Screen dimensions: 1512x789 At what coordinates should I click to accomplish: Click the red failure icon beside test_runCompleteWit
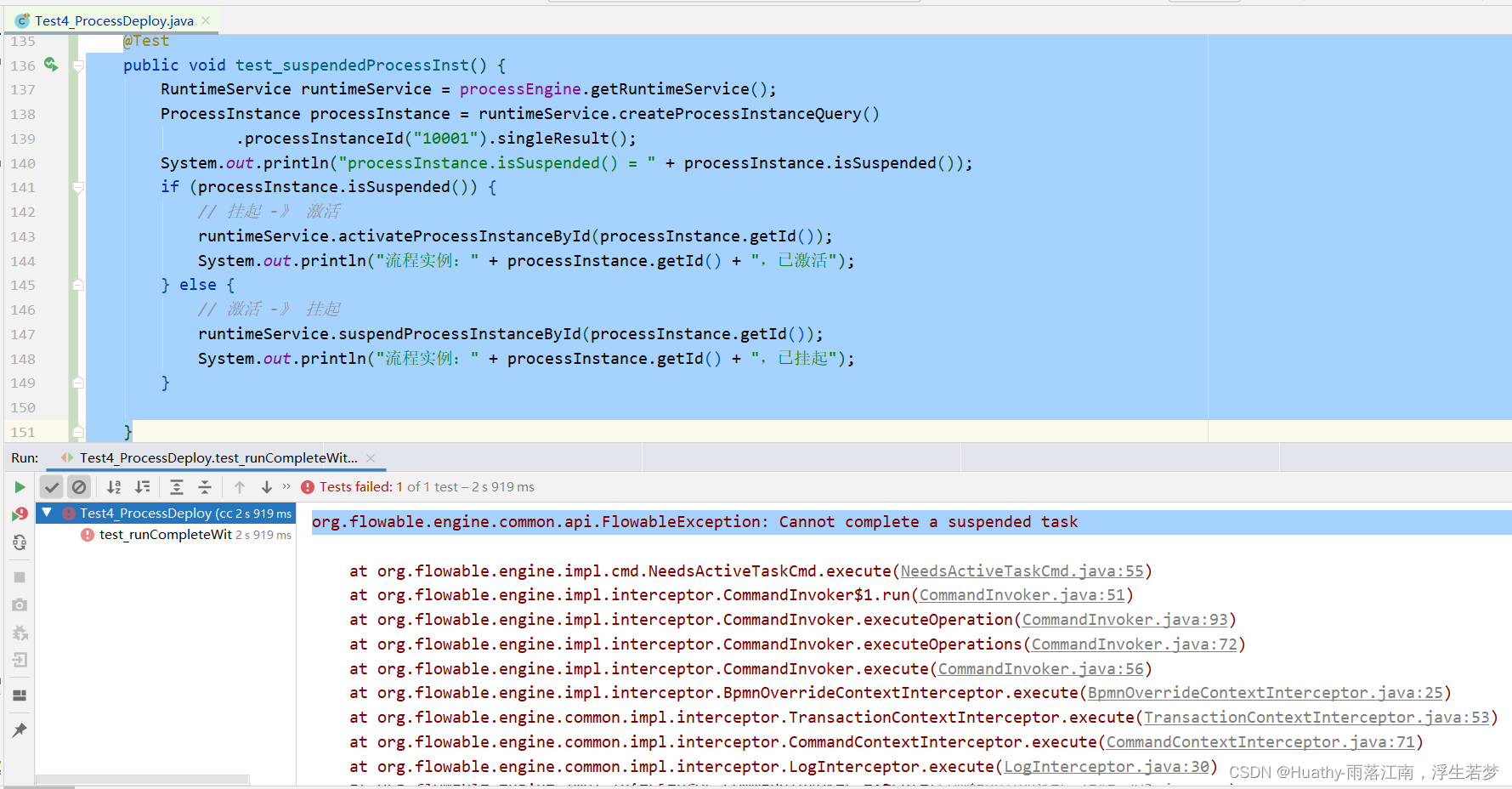point(87,535)
